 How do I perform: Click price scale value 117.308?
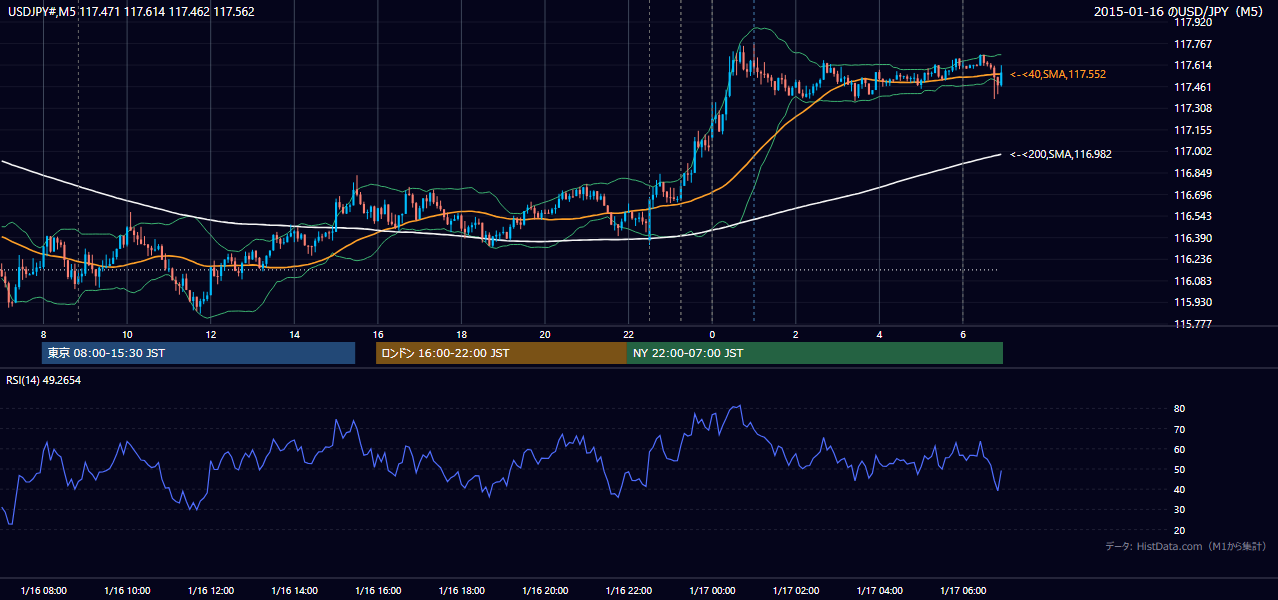1193,108
